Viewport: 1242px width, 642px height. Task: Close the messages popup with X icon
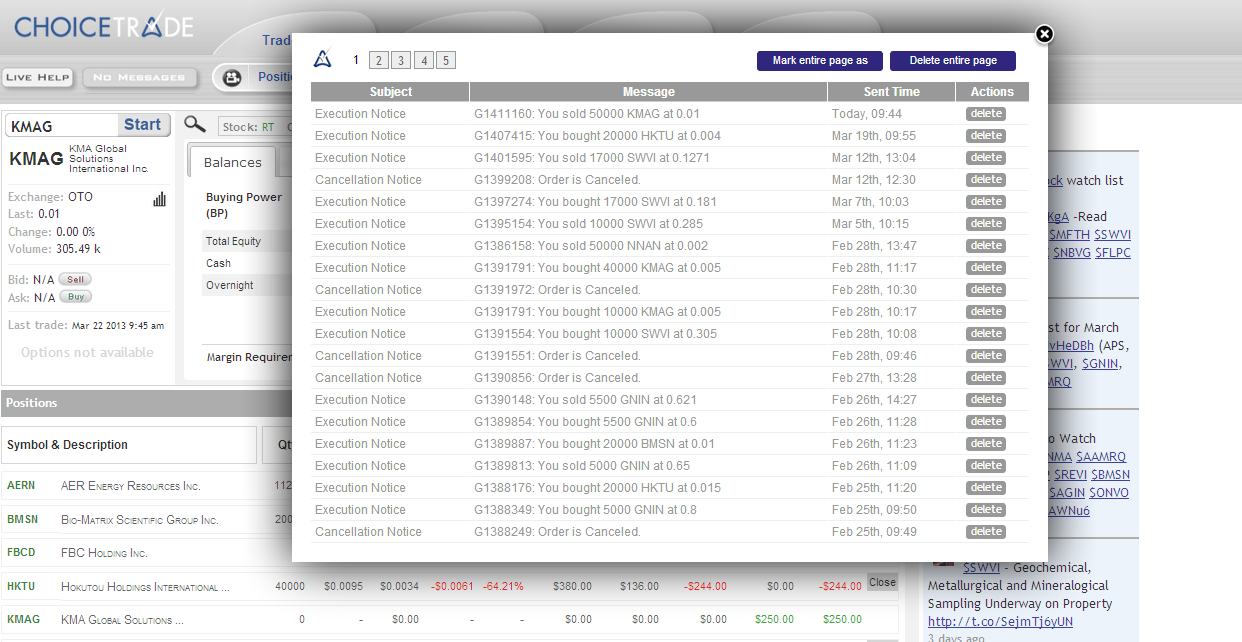[x=1044, y=34]
